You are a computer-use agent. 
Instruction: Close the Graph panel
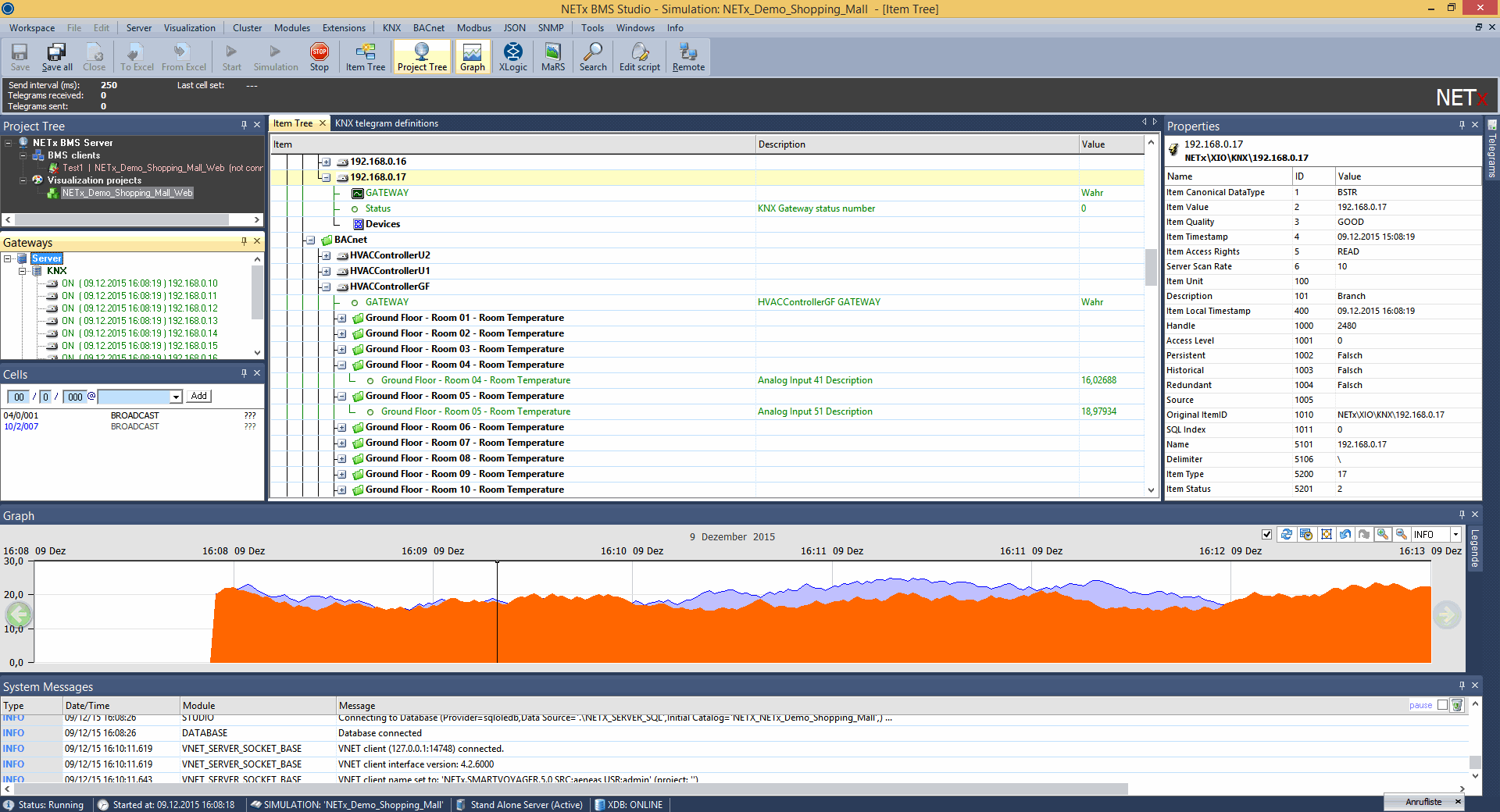(1475, 515)
